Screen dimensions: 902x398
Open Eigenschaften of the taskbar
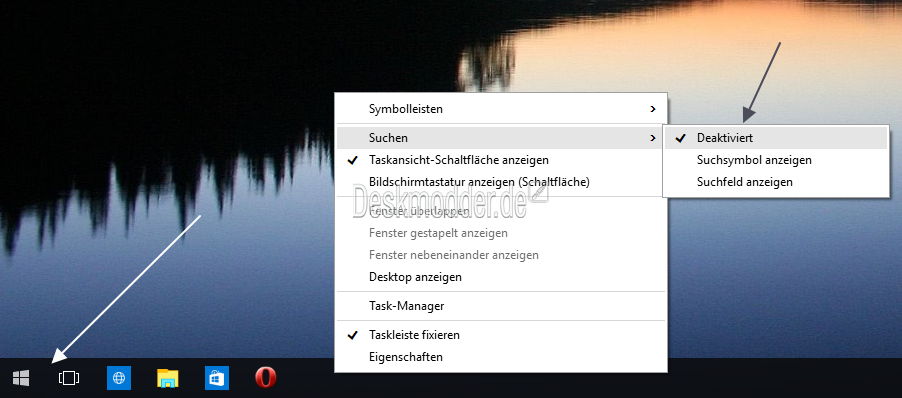(x=501, y=357)
